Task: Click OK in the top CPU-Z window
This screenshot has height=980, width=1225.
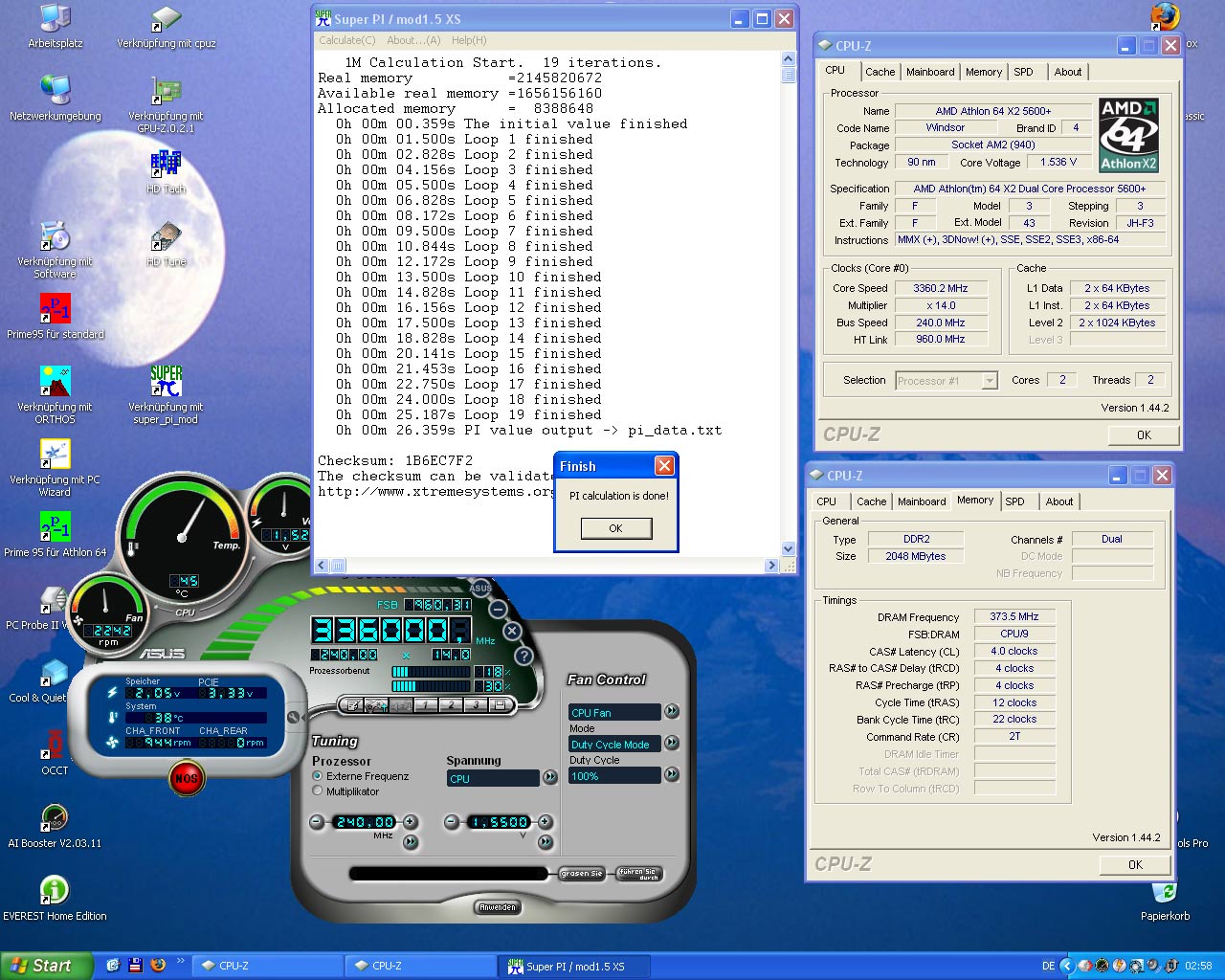Action: [x=1144, y=434]
